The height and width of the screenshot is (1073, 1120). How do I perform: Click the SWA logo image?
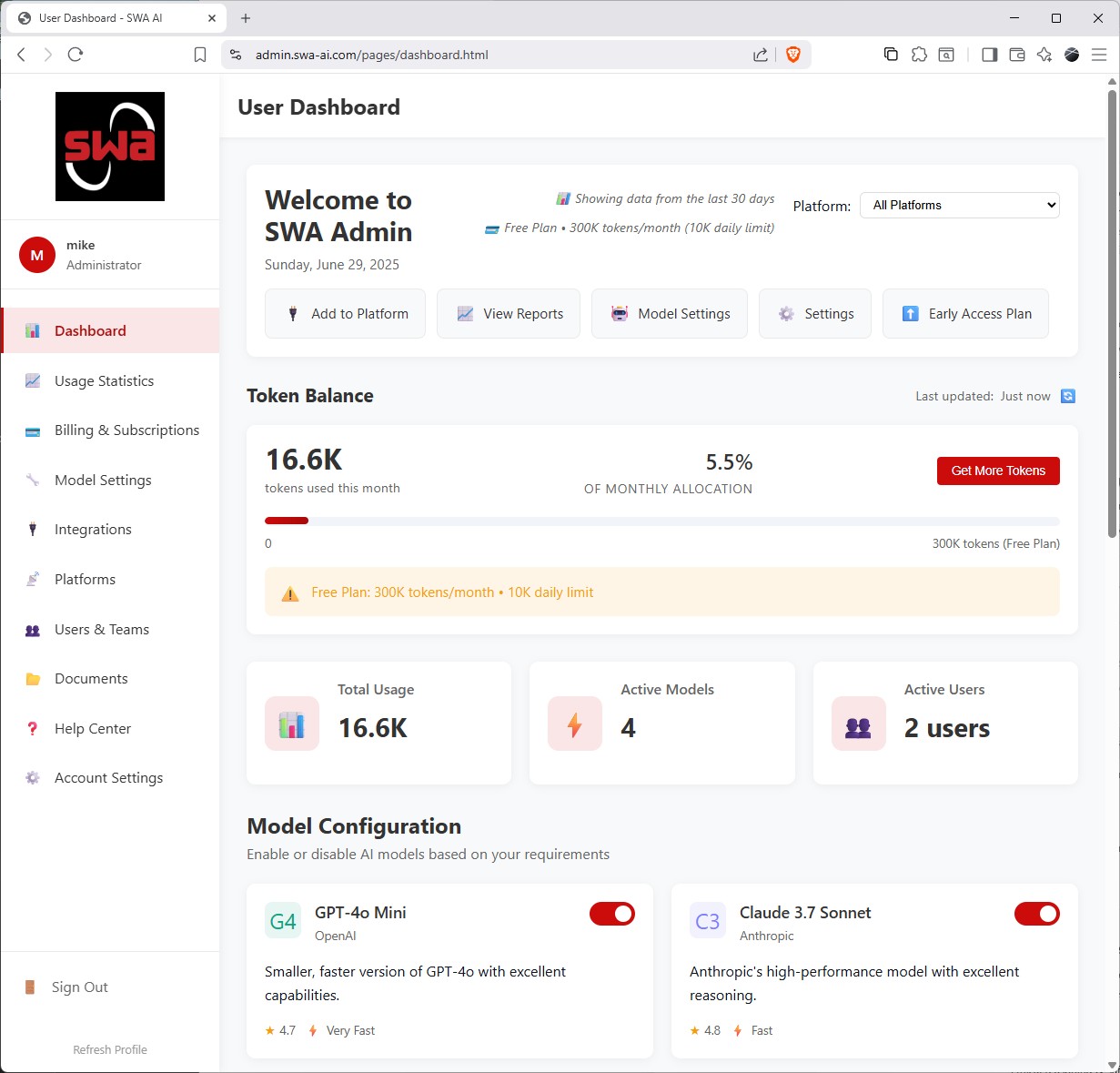[x=110, y=147]
